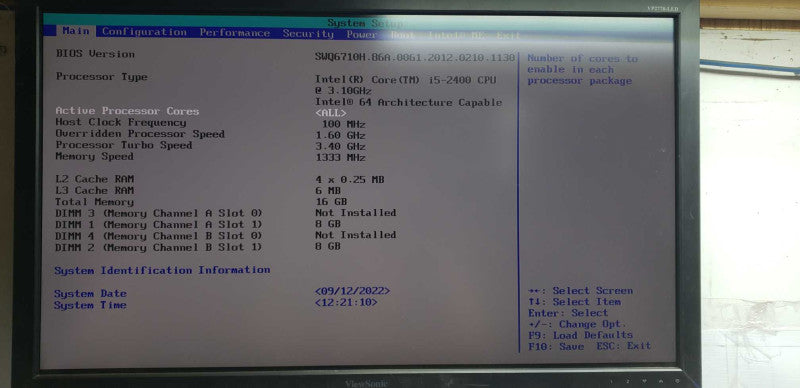This screenshot has height=388, width=800.
Task: Click the Select Screen key hint
Action: coord(581,290)
